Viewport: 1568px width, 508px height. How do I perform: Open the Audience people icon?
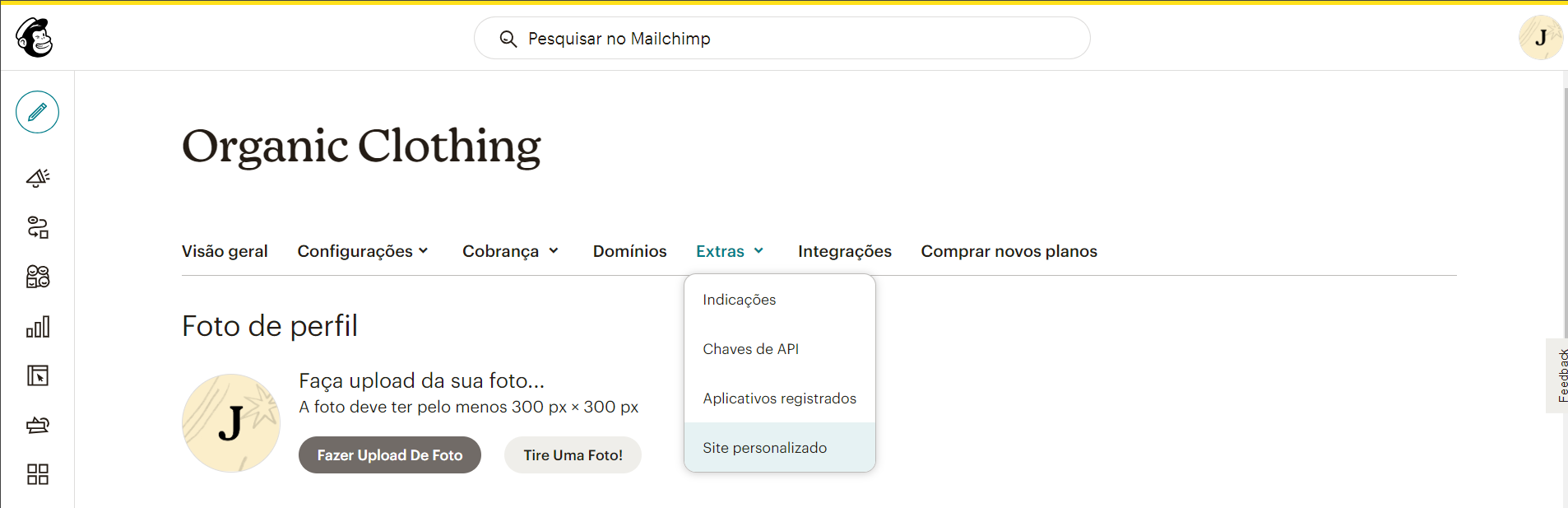coord(38,277)
